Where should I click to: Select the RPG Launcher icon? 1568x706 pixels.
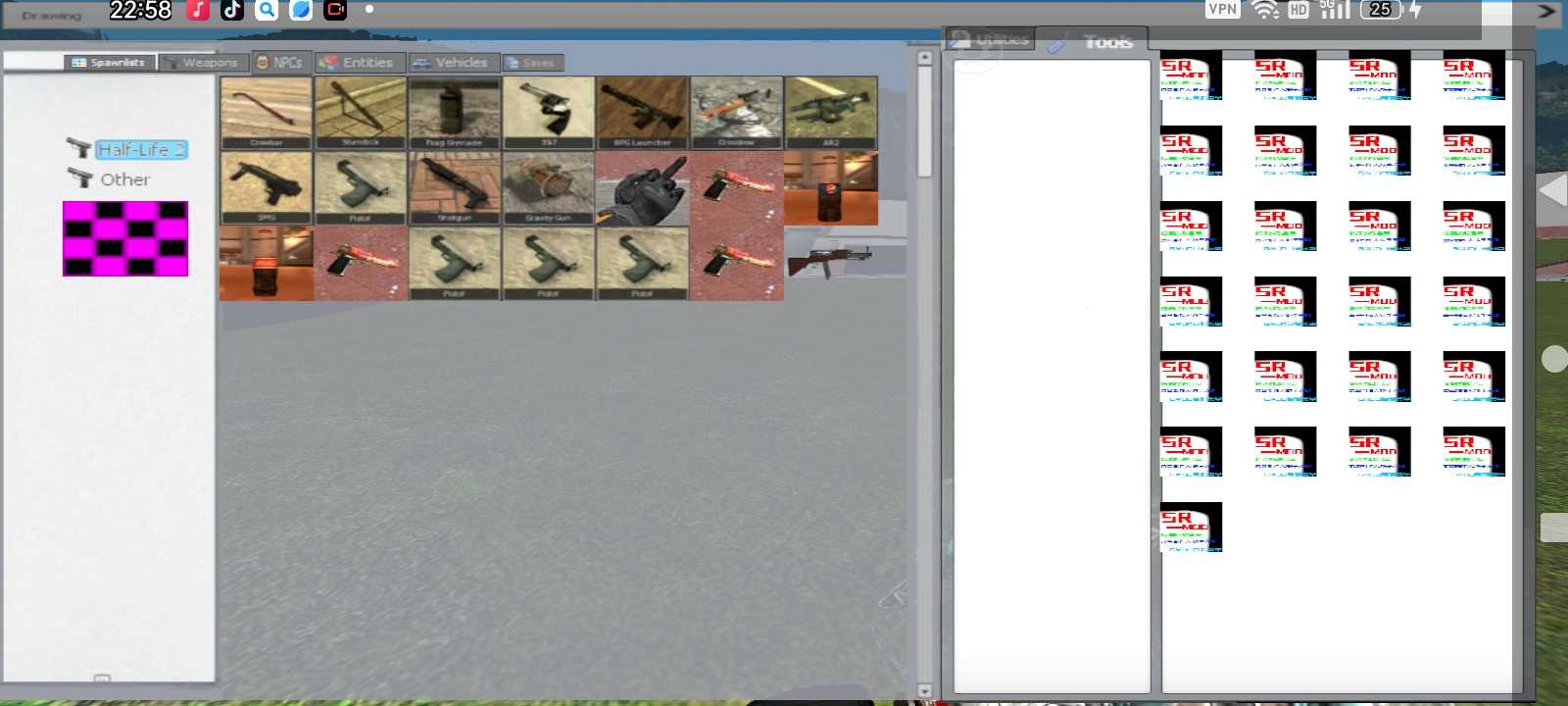coord(643,113)
